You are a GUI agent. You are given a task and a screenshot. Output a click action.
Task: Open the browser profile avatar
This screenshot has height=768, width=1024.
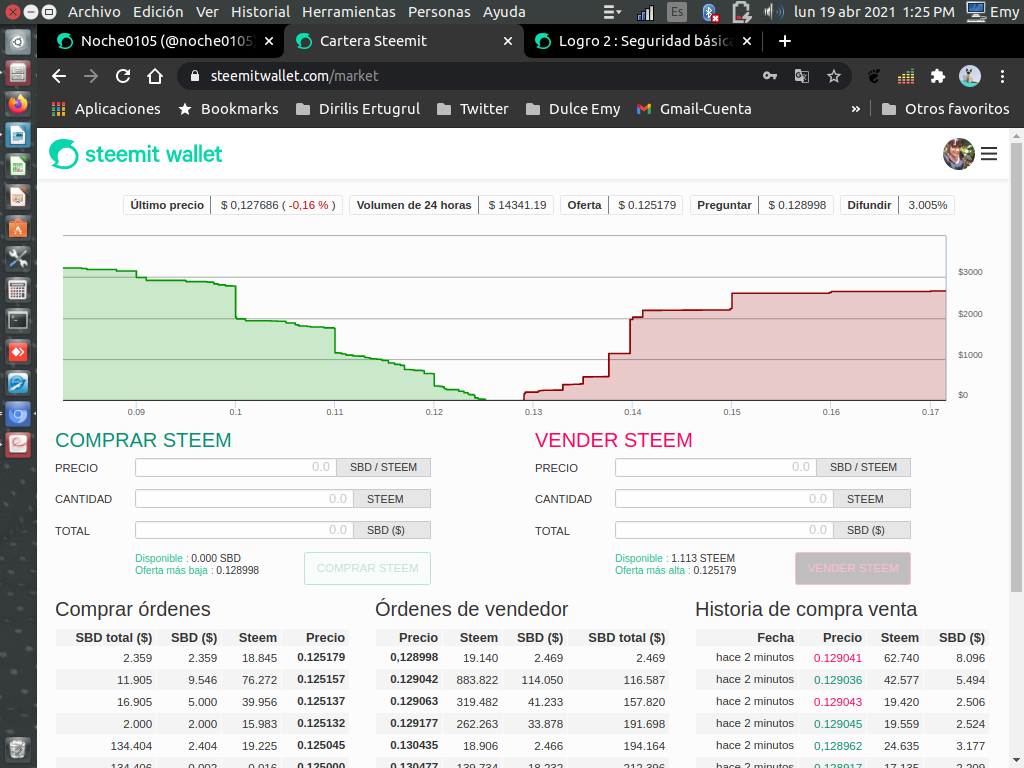970,76
